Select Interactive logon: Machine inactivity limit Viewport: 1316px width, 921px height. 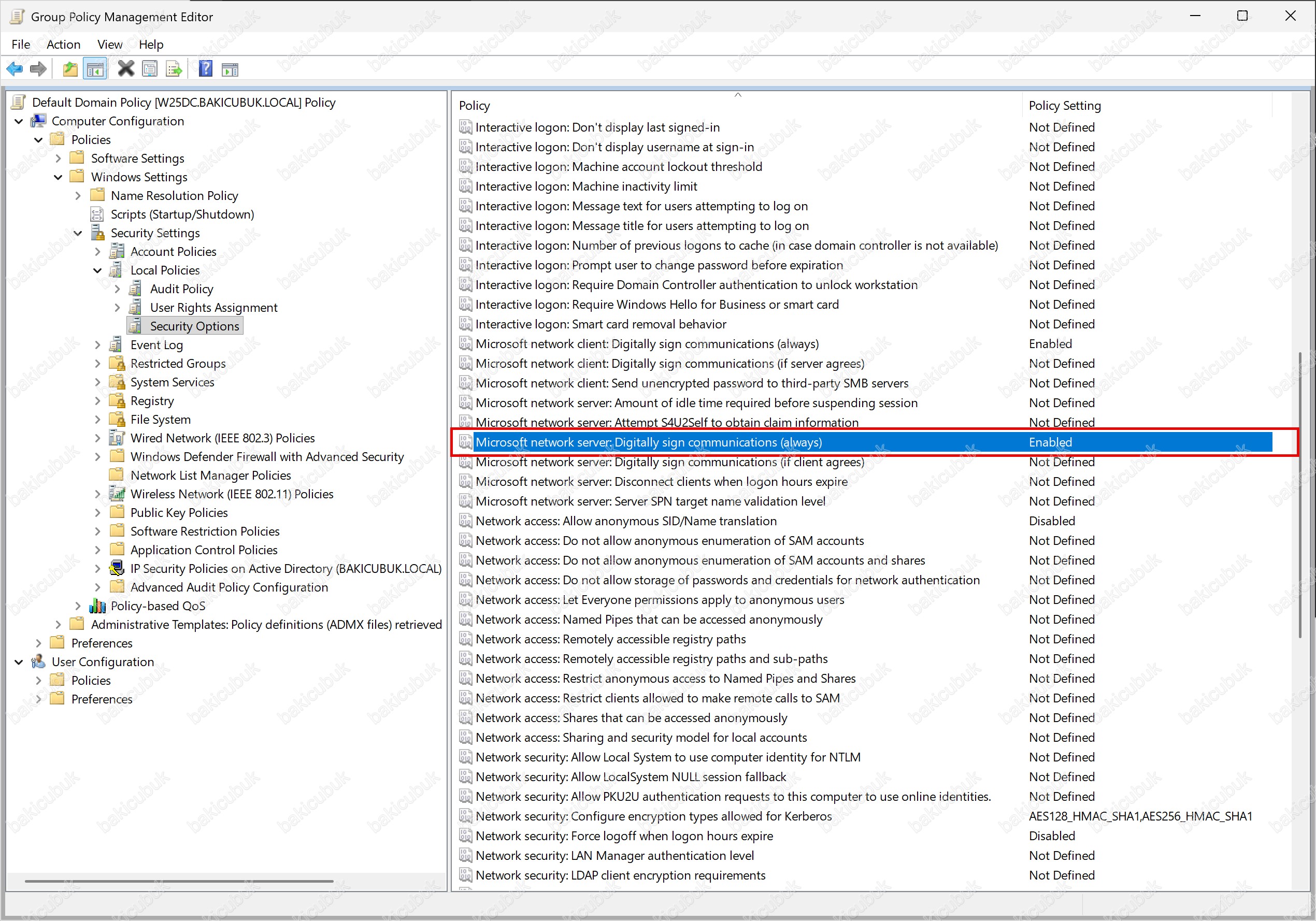(864, 186)
